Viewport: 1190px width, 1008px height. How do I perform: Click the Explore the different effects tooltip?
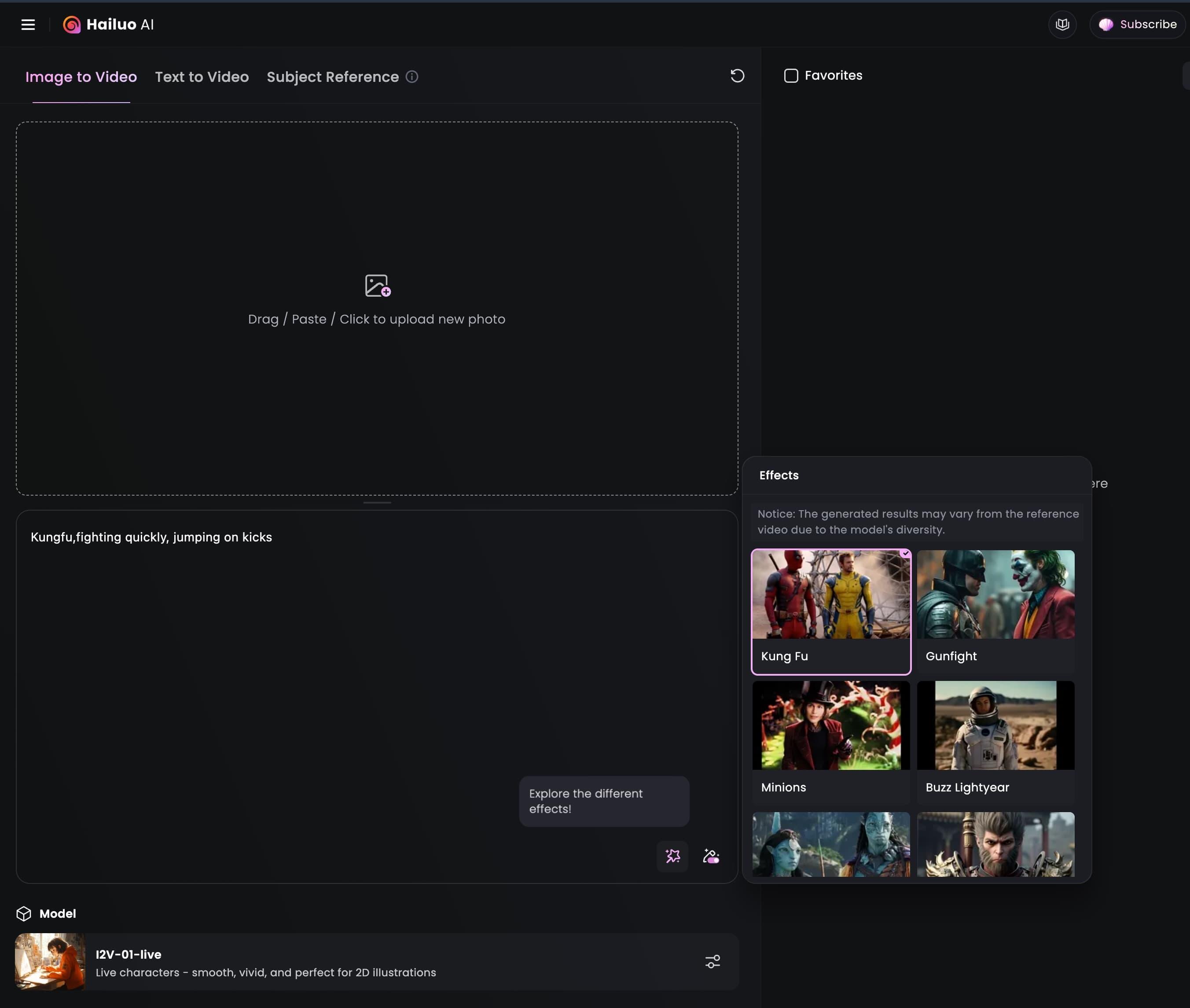pyautogui.click(x=604, y=801)
